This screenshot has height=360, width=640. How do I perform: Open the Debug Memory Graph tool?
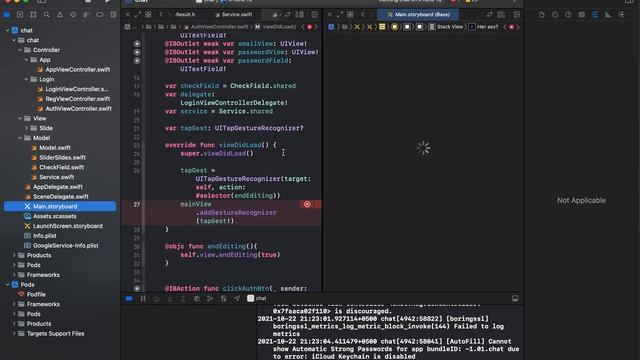click(x=210, y=299)
